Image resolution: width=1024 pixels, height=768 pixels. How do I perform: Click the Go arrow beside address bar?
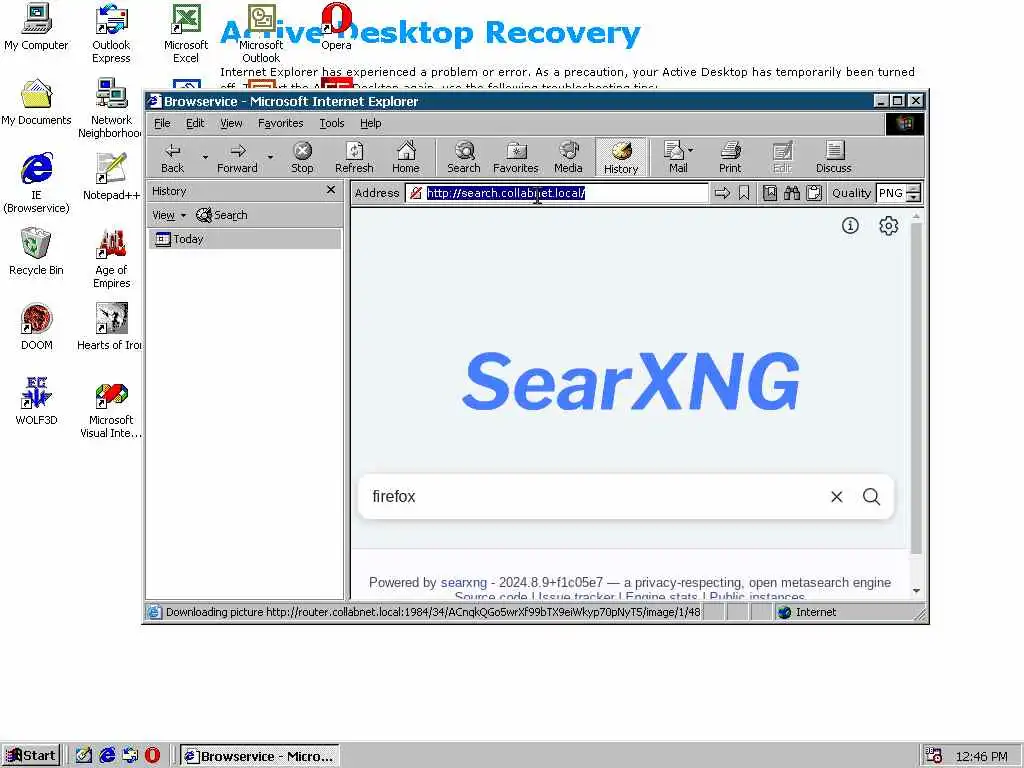point(722,193)
